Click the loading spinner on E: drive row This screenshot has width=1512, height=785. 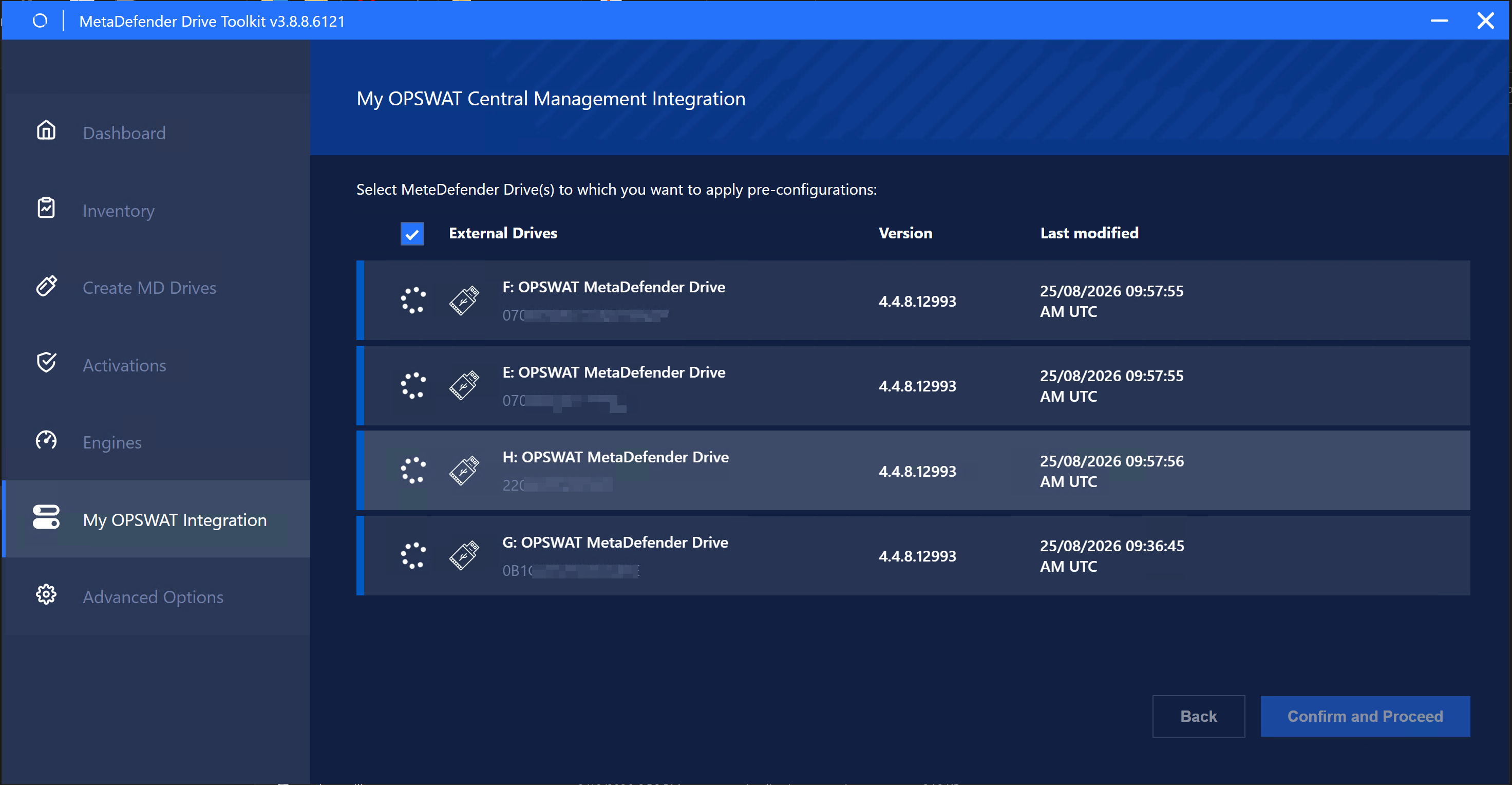coord(413,386)
